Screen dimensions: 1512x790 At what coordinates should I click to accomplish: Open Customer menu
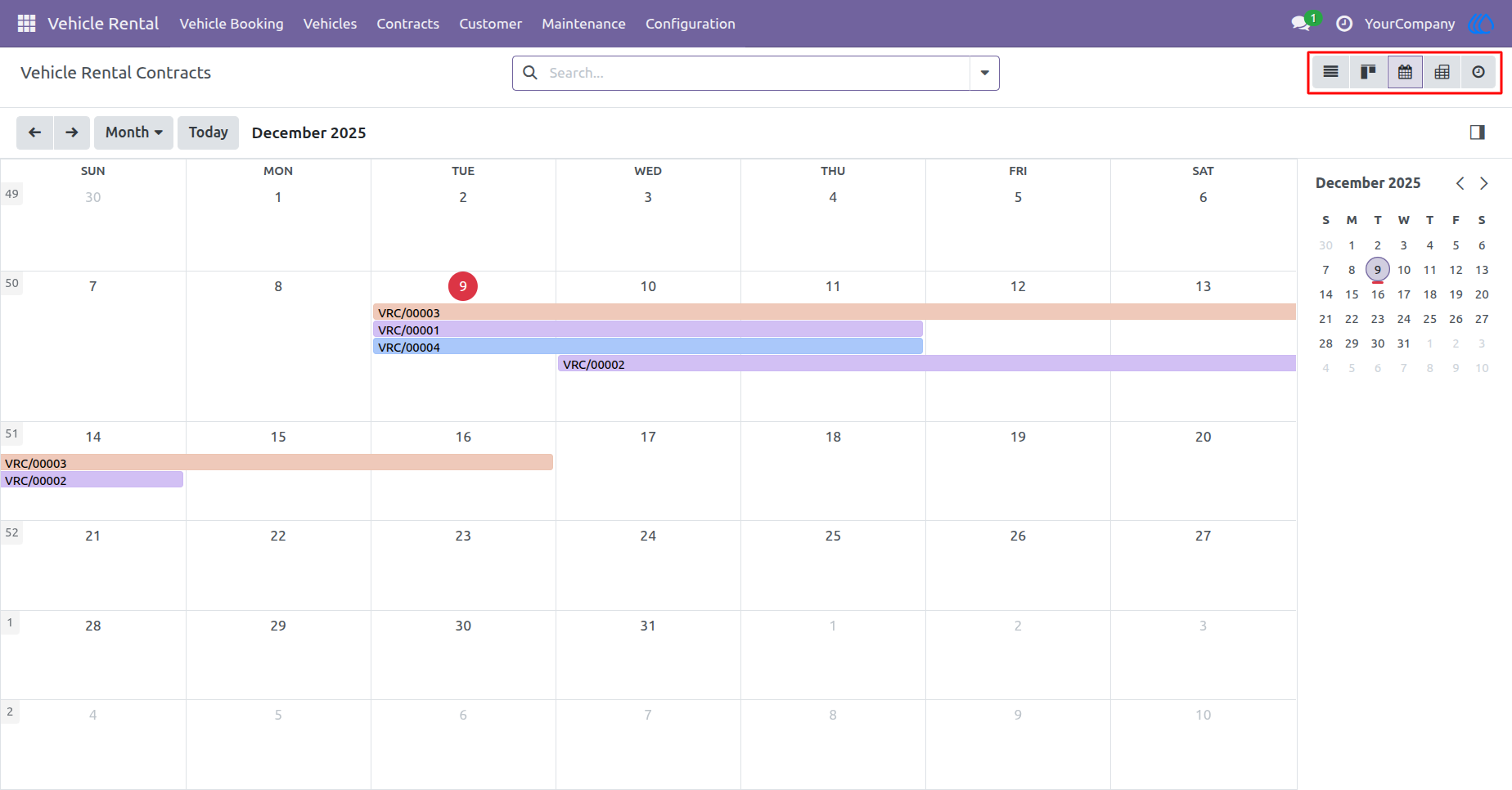(490, 24)
